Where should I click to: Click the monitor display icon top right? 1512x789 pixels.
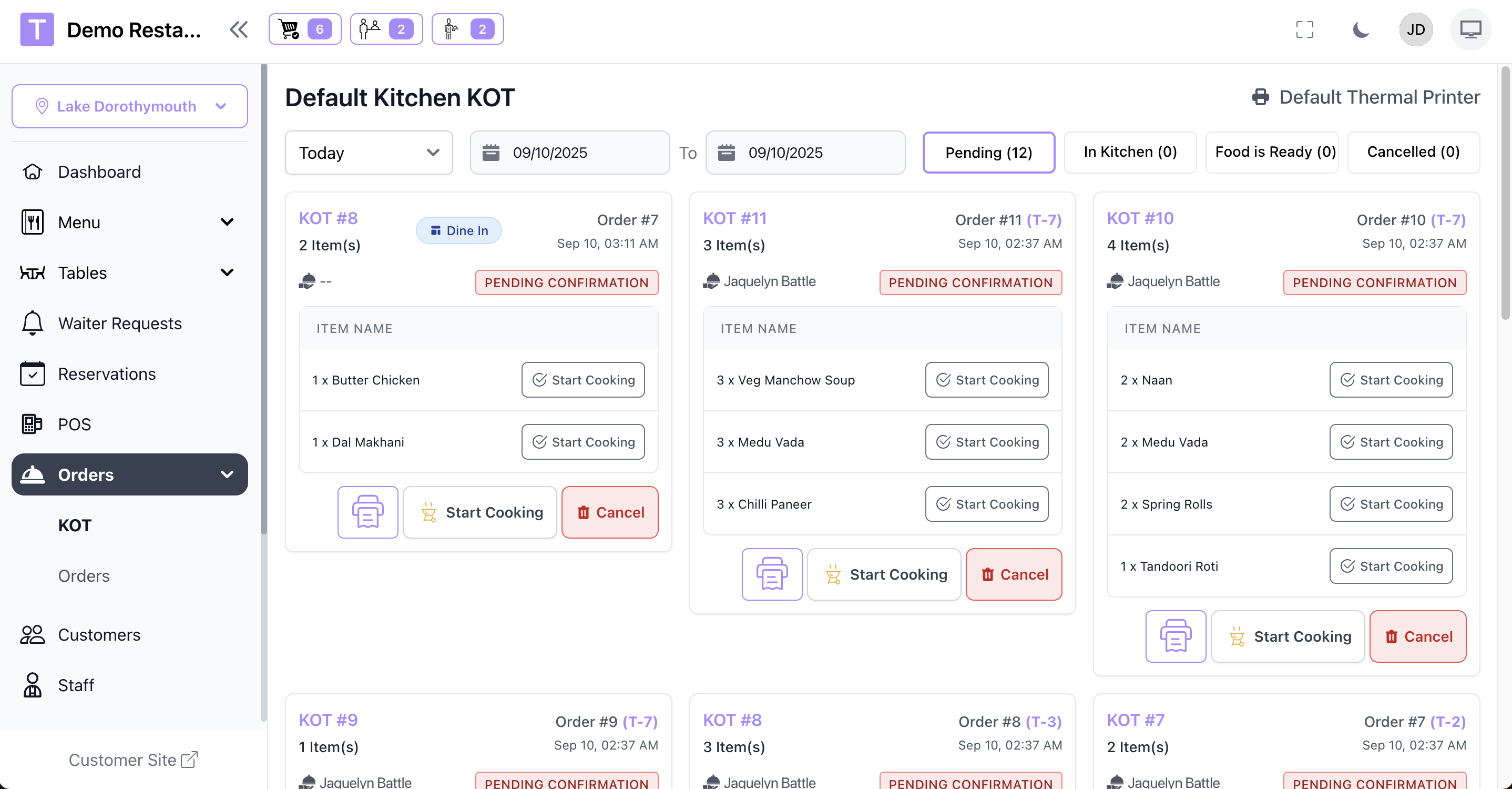coord(1470,29)
